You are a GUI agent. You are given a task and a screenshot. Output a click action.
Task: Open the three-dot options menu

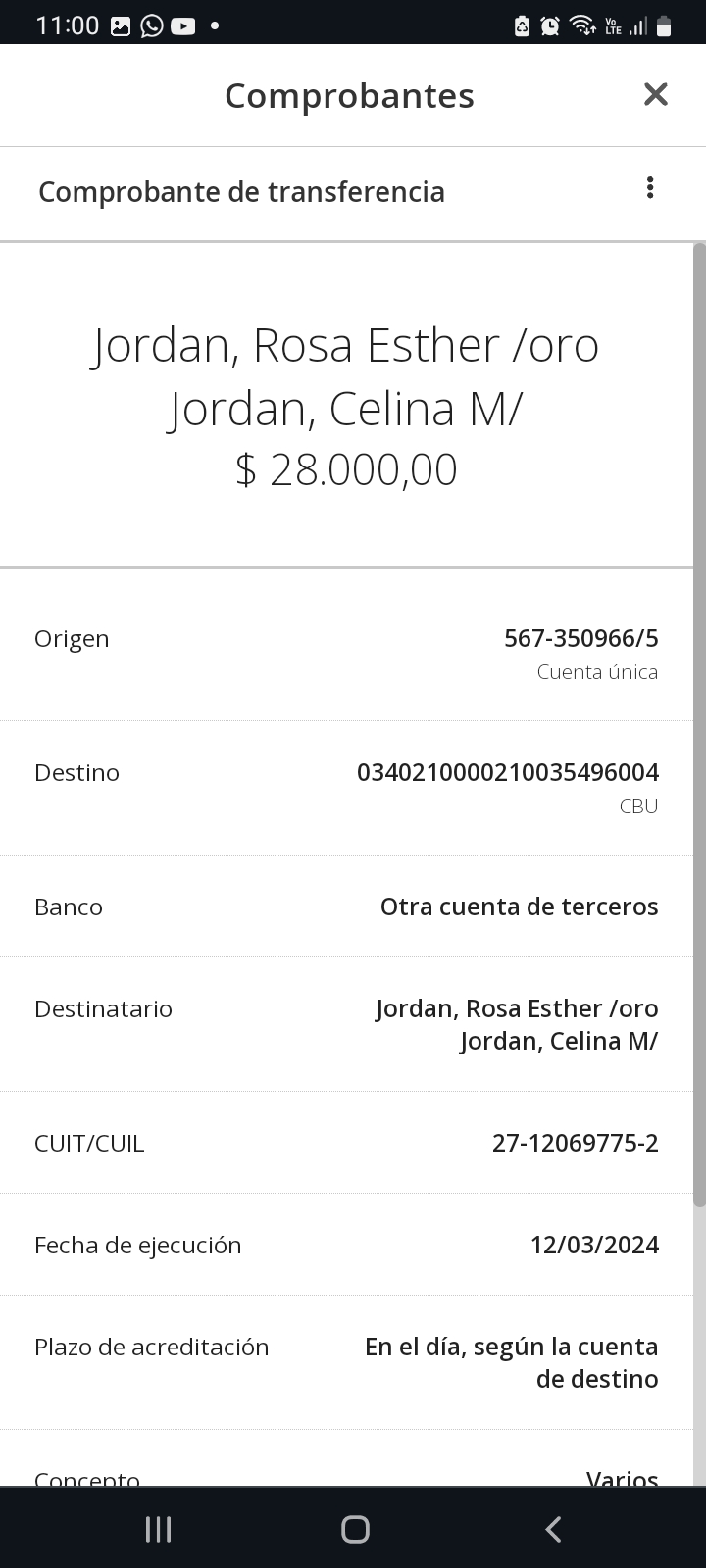pyautogui.click(x=649, y=188)
